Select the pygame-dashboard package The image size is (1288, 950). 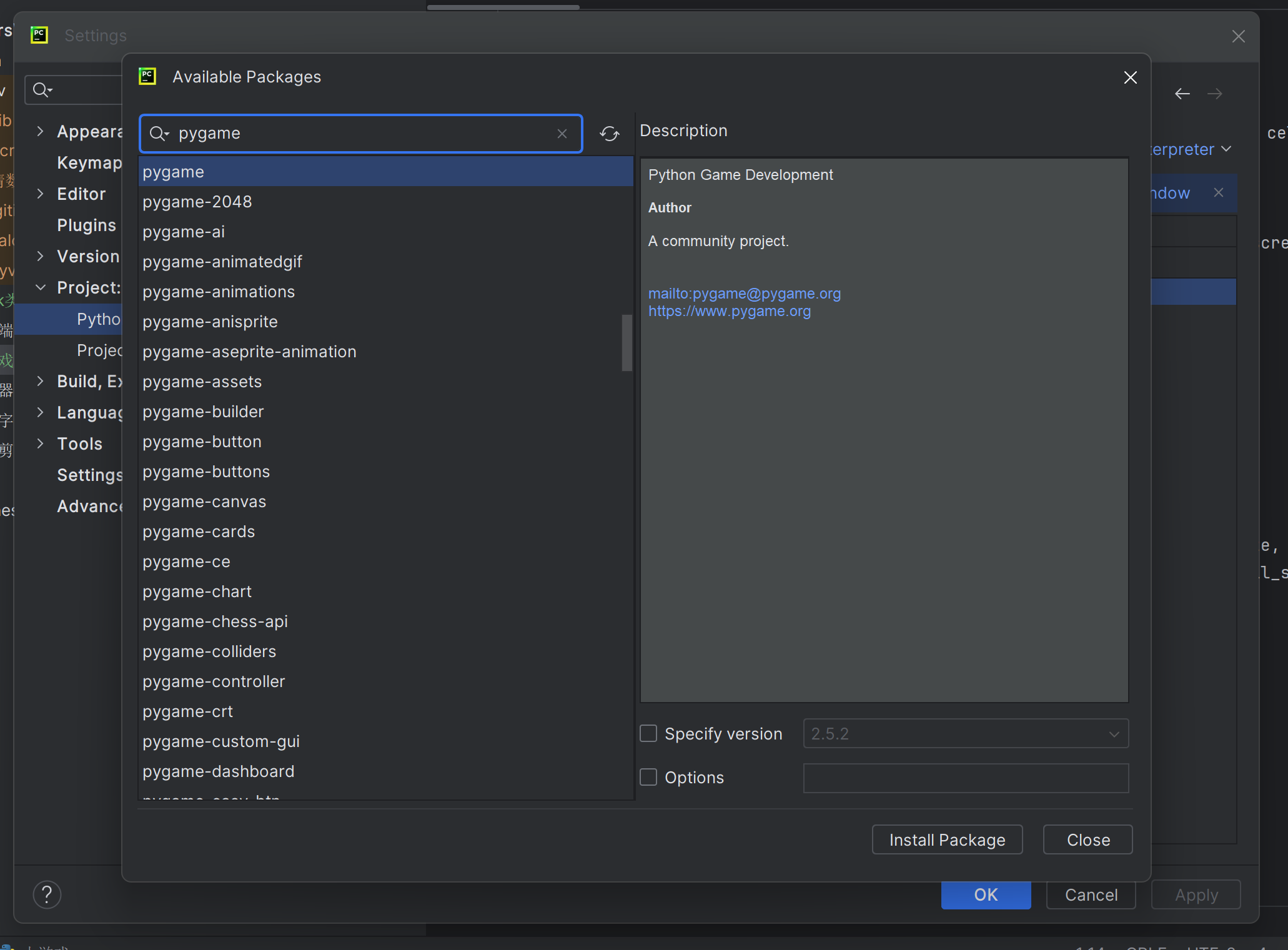click(385, 771)
